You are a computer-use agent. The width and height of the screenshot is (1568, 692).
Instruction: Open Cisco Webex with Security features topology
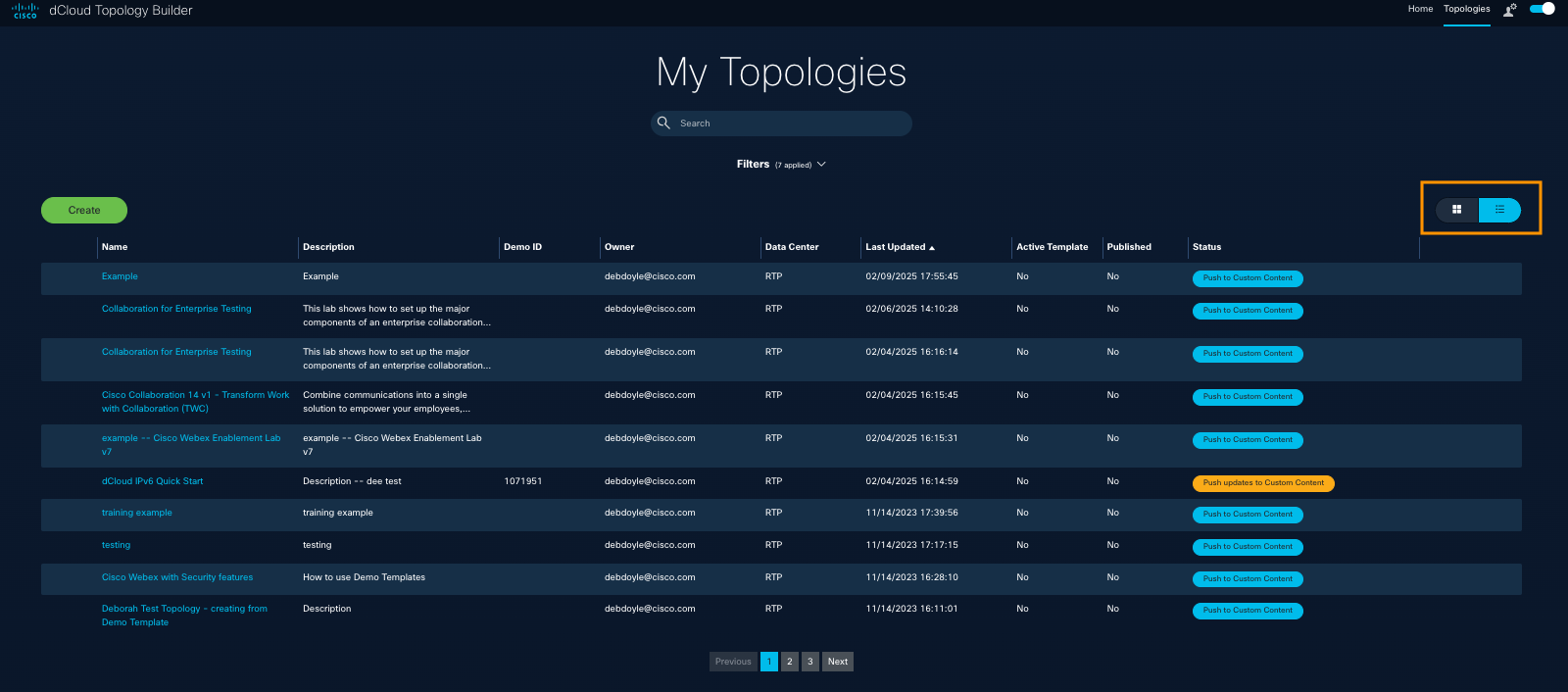click(x=177, y=577)
